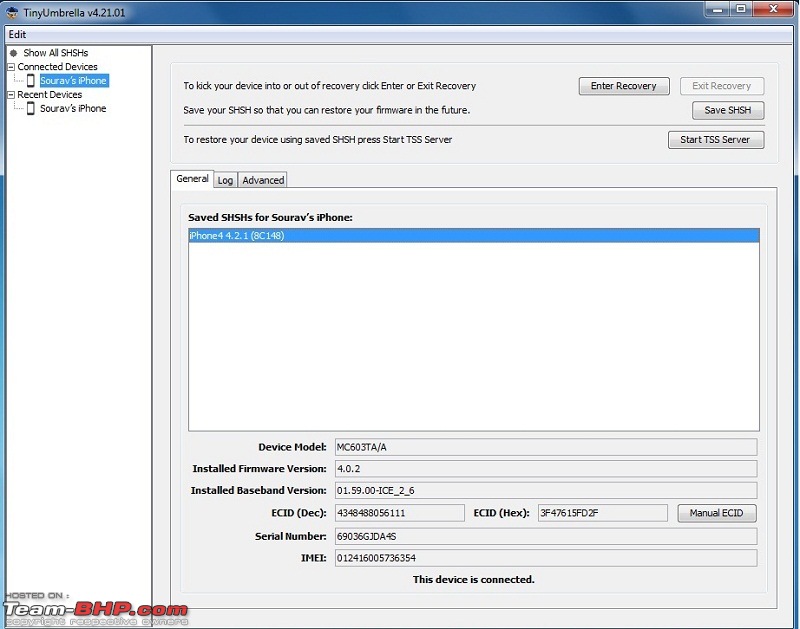
Task: Click the Installed Firmware Version field
Action: 546,469
